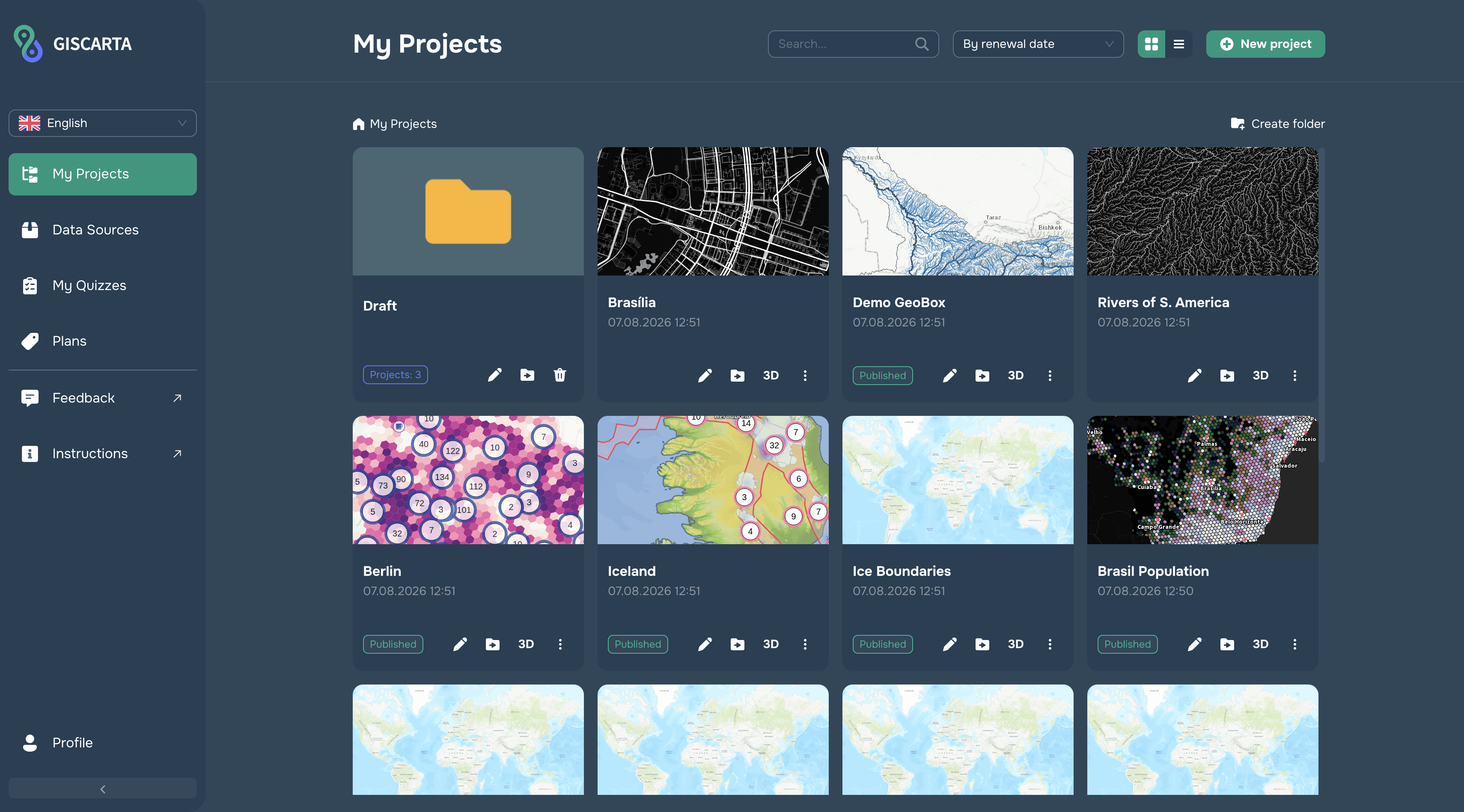Viewport: 1464px width, 812px height.
Task: Open more options for Berlin project
Action: coord(560,644)
